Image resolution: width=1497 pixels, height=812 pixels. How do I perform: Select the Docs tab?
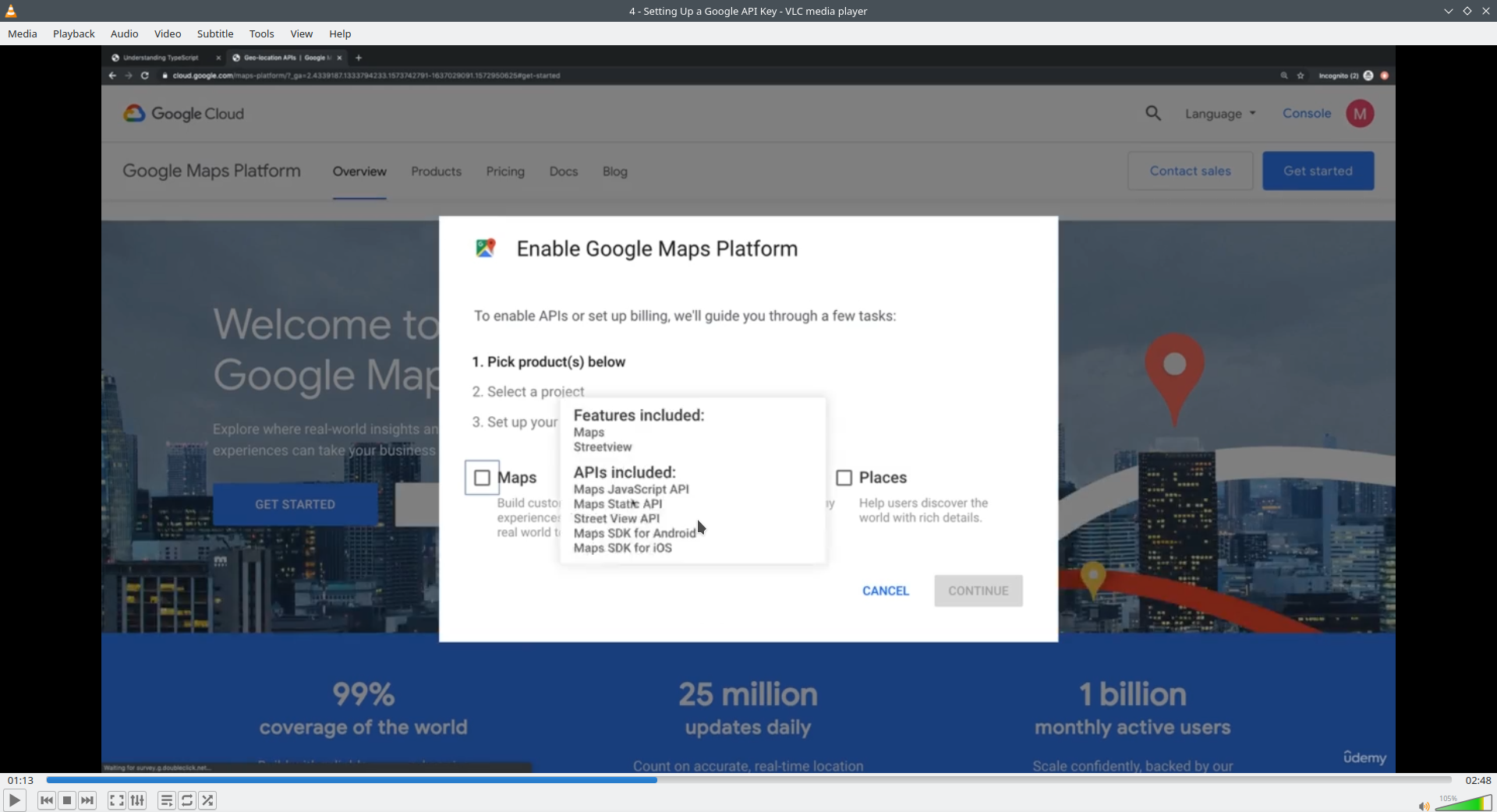coord(564,171)
